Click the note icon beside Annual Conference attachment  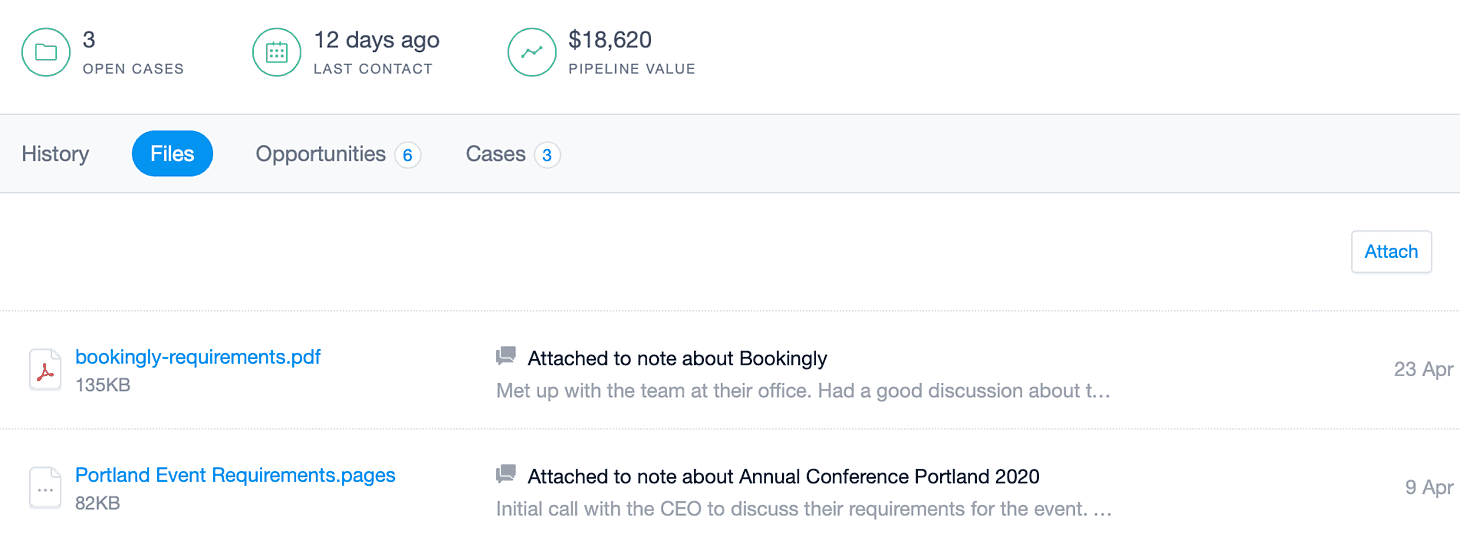(x=506, y=474)
